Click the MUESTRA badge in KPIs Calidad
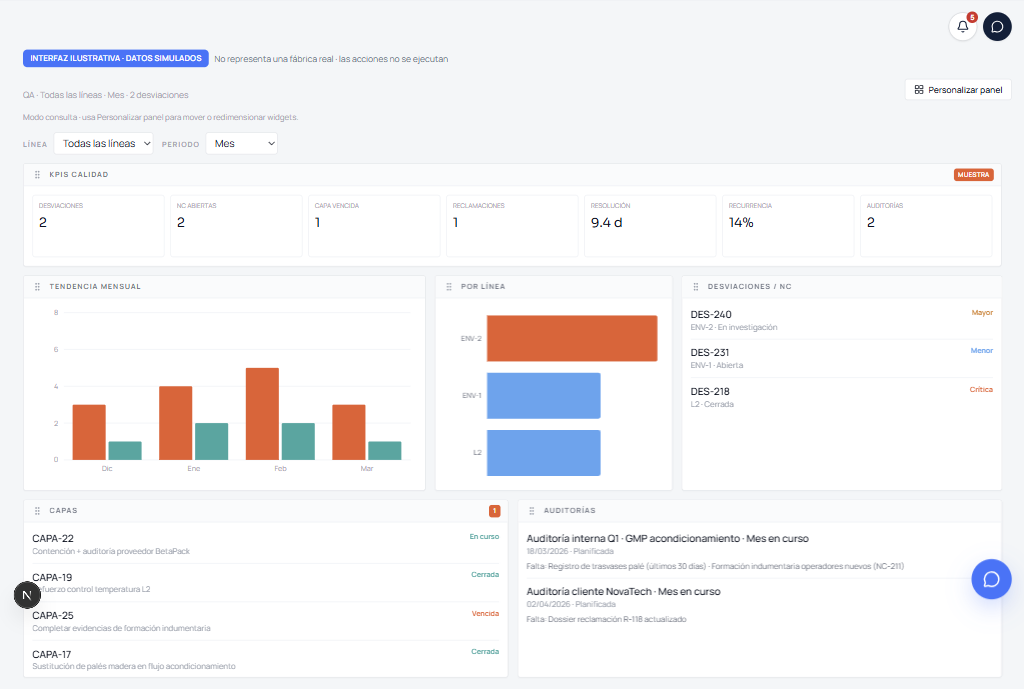The width and height of the screenshot is (1024, 689). pyautogui.click(x=973, y=175)
